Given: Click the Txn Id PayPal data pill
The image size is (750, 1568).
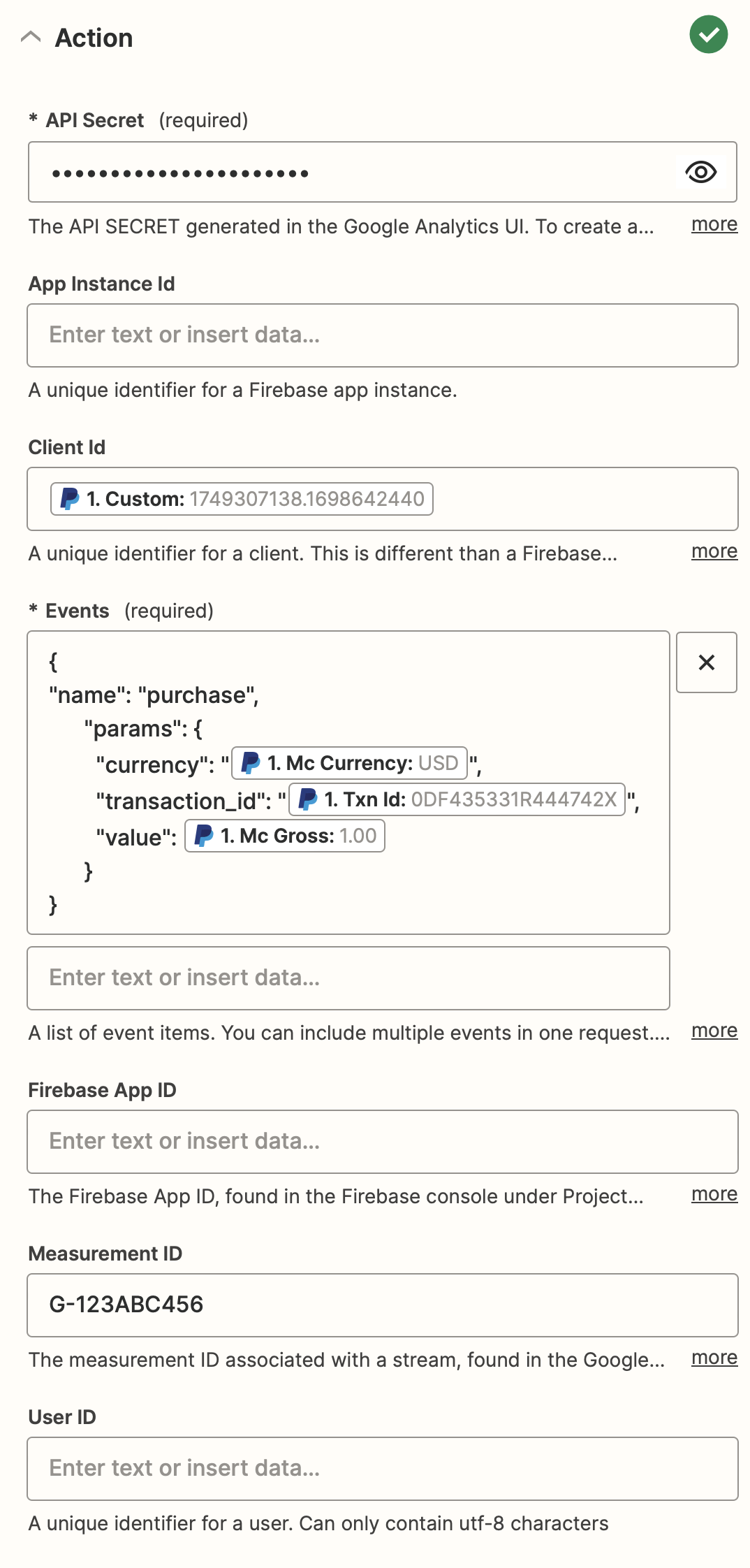Looking at the screenshot, I should pos(457,799).
